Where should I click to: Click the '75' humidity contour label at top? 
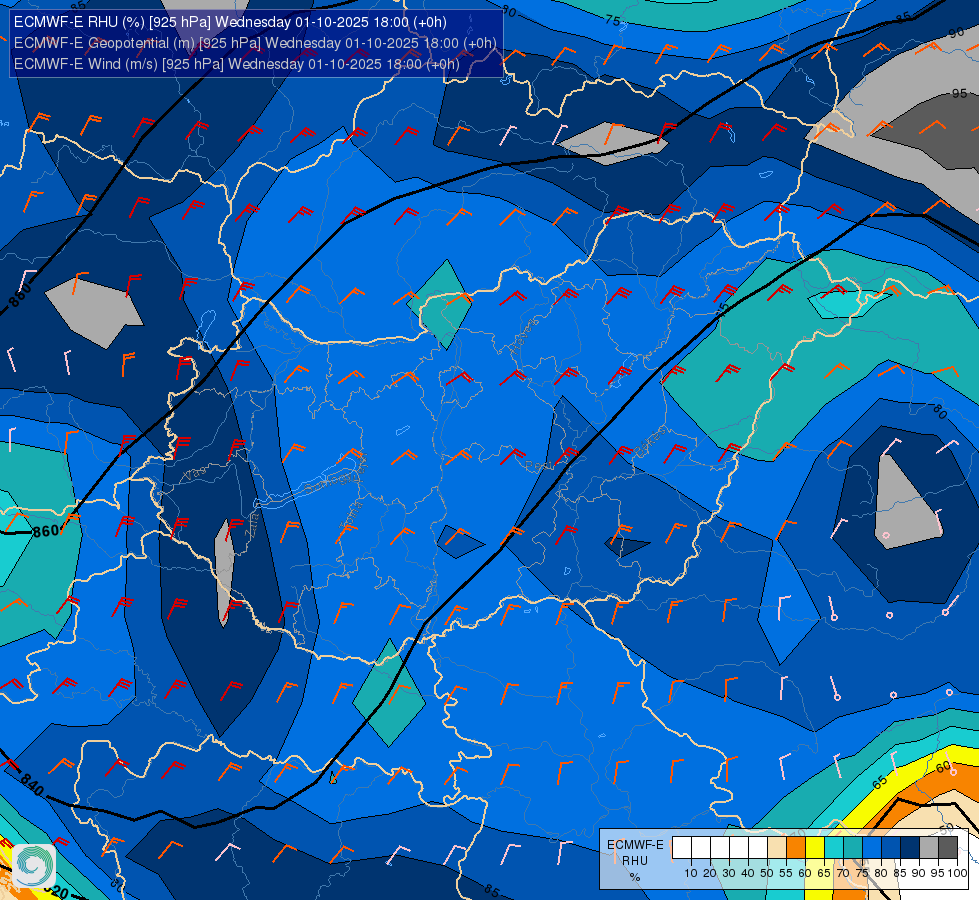tap(613, 21)
